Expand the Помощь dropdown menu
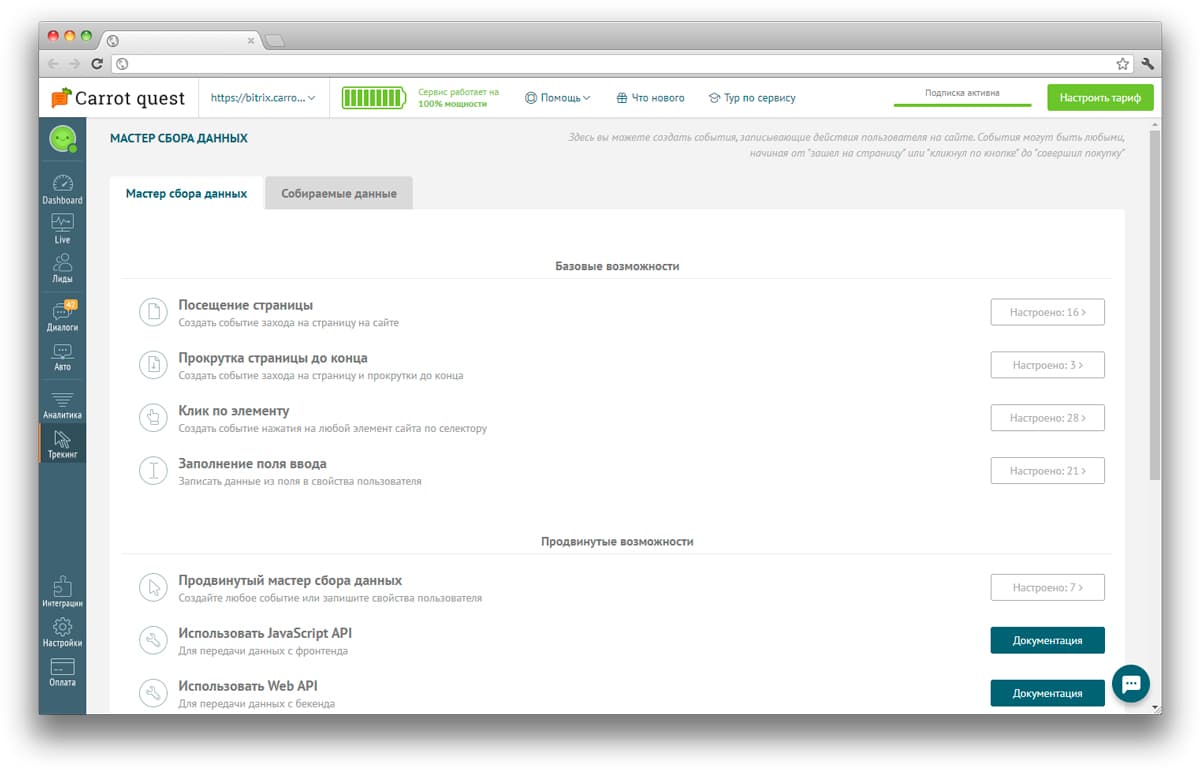Image resolution: width=1200 pixels, height=770 pixels. pyautogui.click(x=558, y=98)
